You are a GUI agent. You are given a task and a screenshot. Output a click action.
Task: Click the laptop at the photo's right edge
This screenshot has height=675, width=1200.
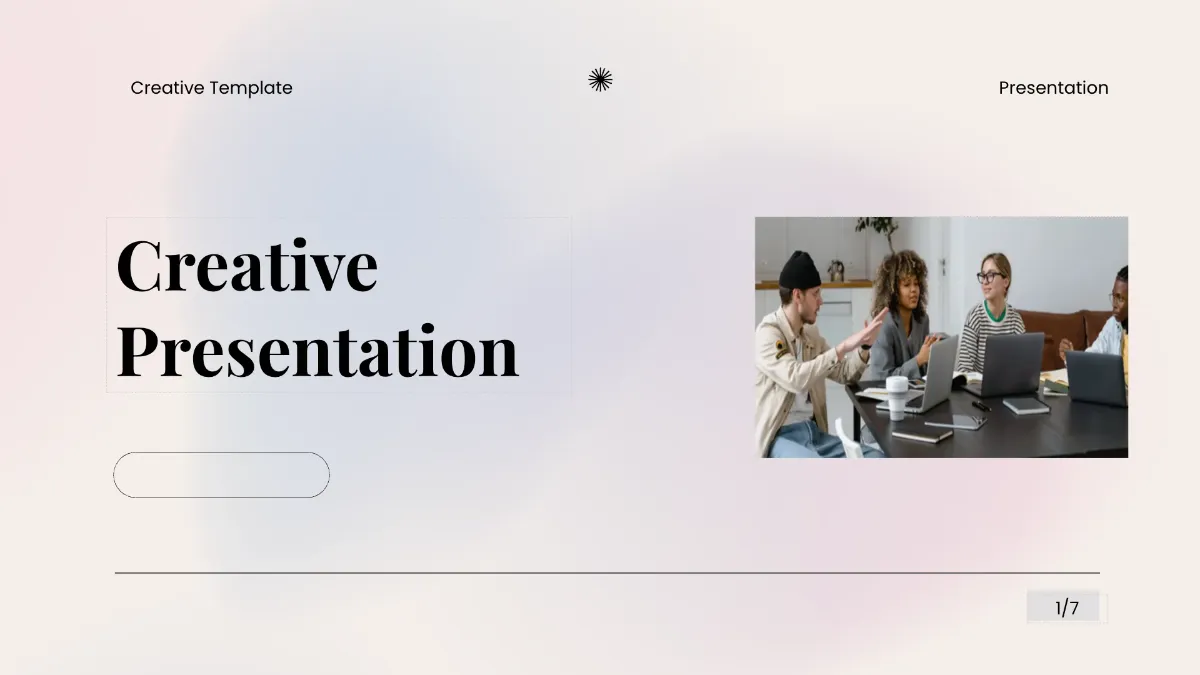(1096, 377)
